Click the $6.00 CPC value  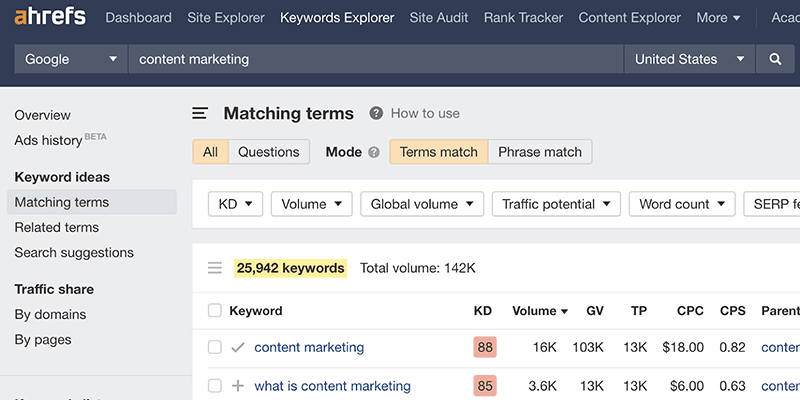[687, 386]
